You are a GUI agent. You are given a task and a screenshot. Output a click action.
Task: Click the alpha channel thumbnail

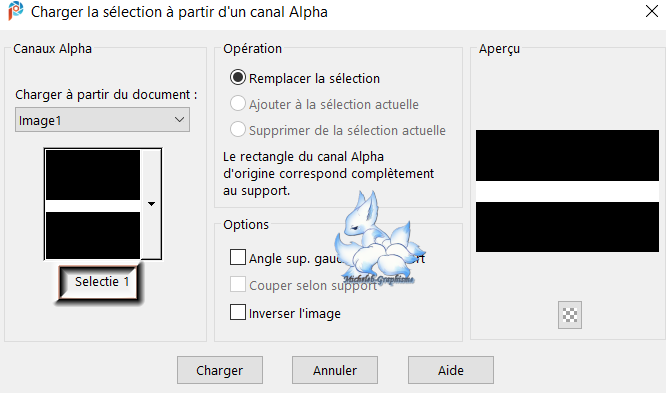[93, 204]
